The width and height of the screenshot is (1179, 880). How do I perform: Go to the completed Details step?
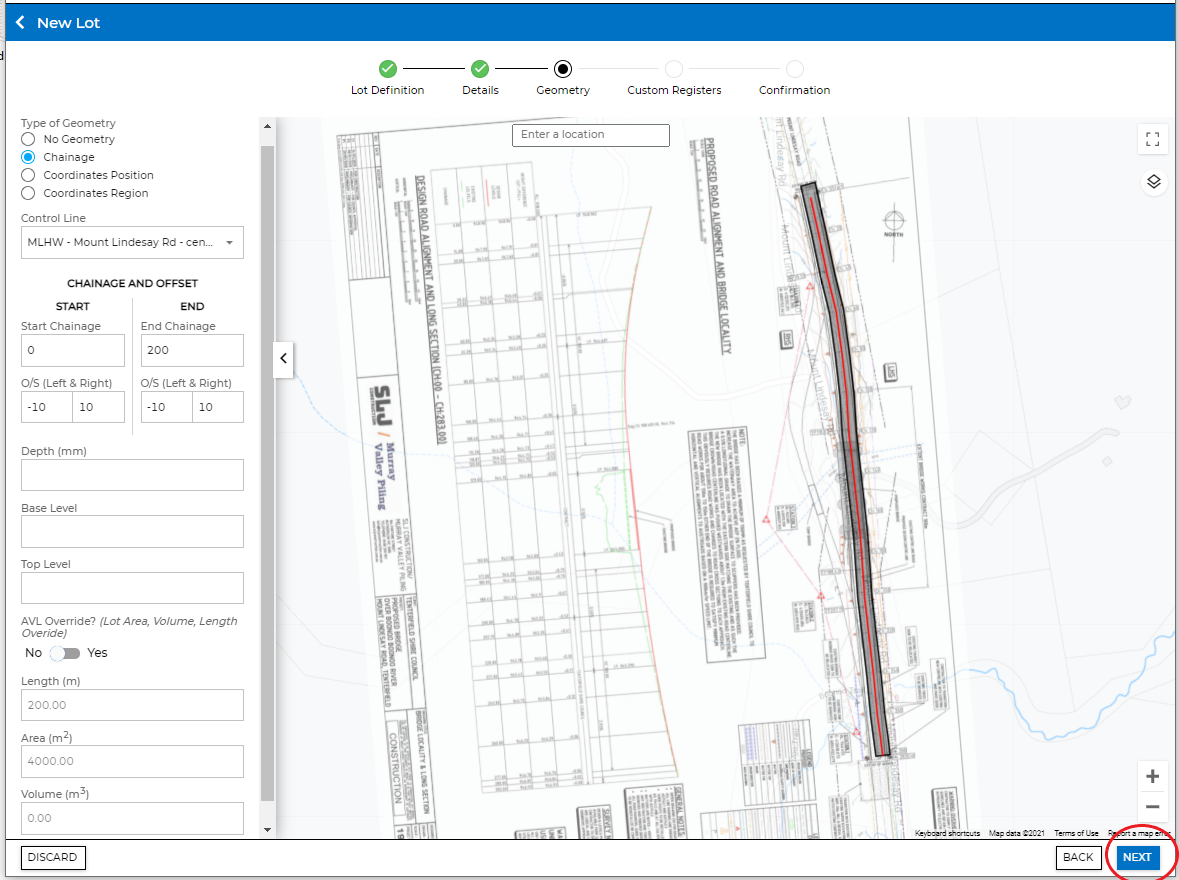(480, 69)
